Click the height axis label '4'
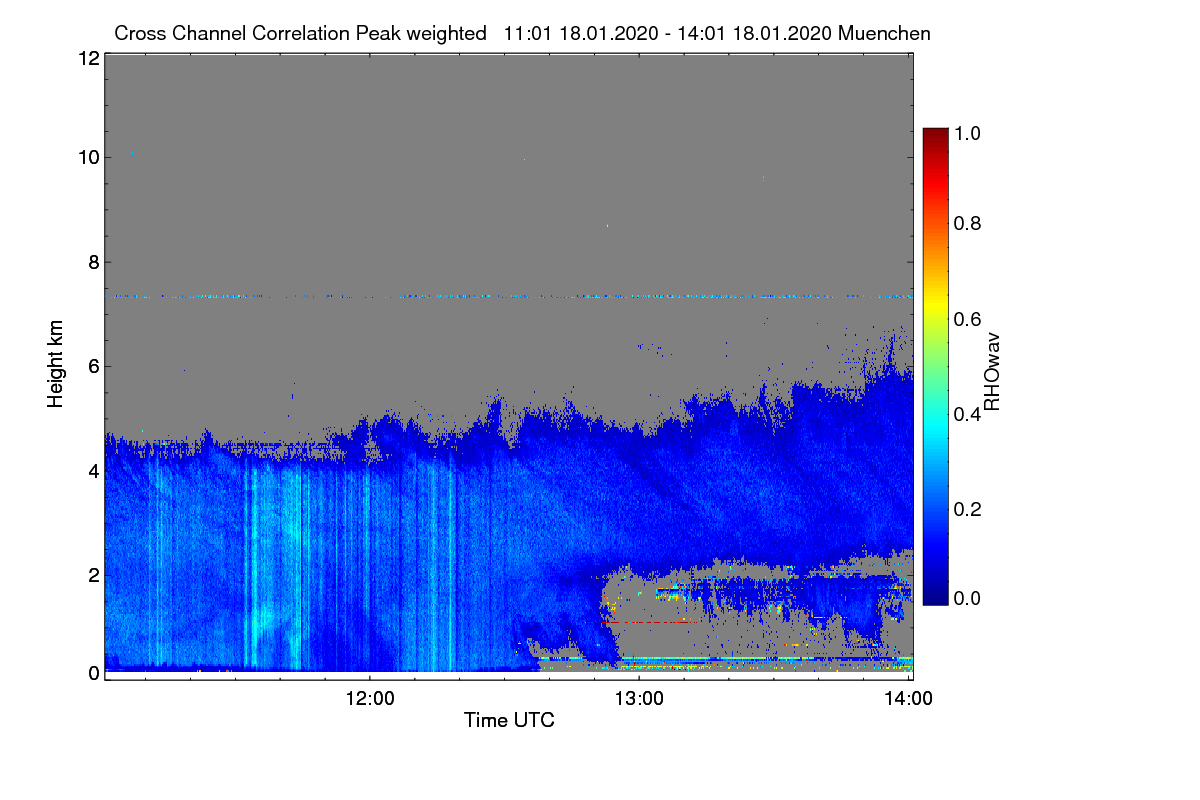The height and width of the screenshot is (800, 1200). point(93,470)
